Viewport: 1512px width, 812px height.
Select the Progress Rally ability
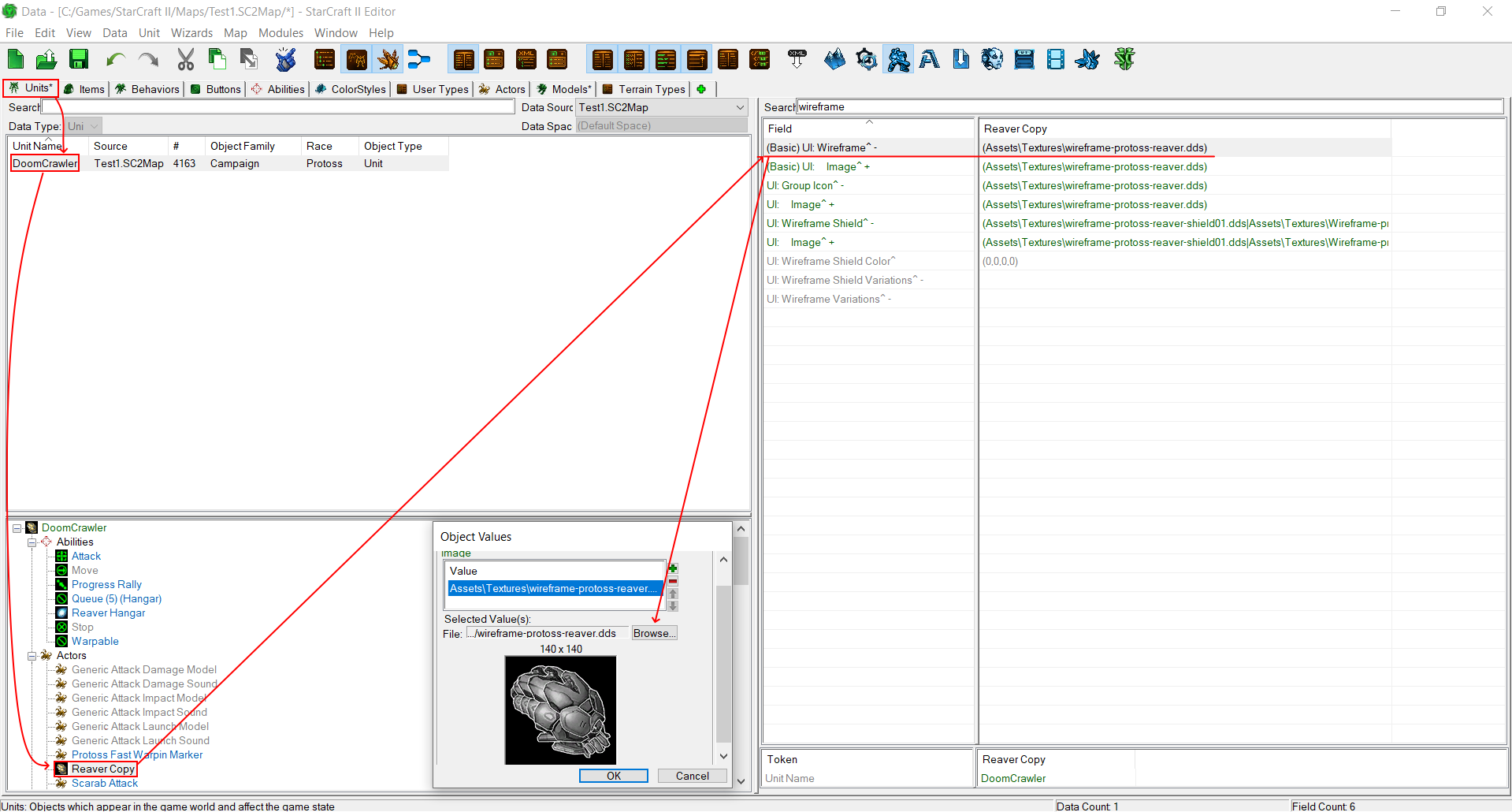tap(106, 585)
